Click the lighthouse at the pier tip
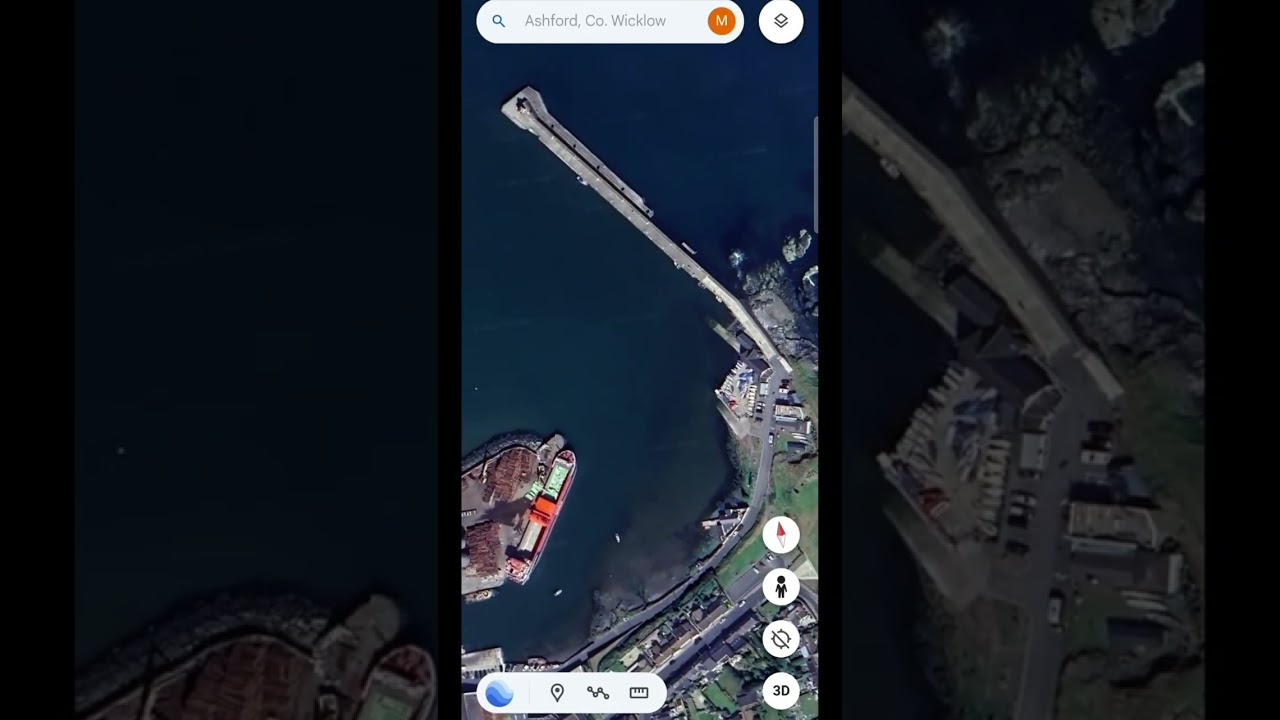This screenshot has width=1280, height=720. [522, 104]
